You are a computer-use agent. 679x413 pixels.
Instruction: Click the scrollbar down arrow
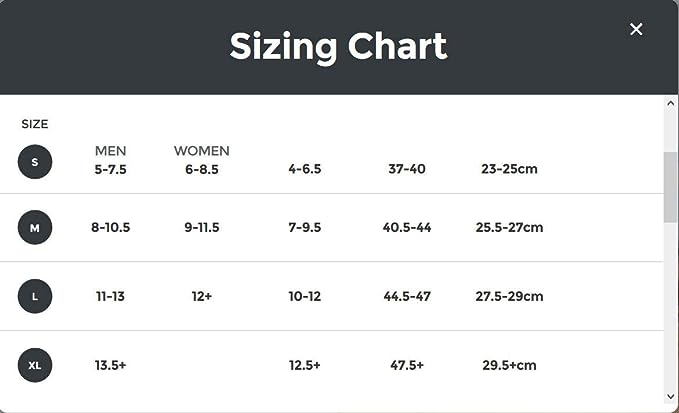click(671, 397)
